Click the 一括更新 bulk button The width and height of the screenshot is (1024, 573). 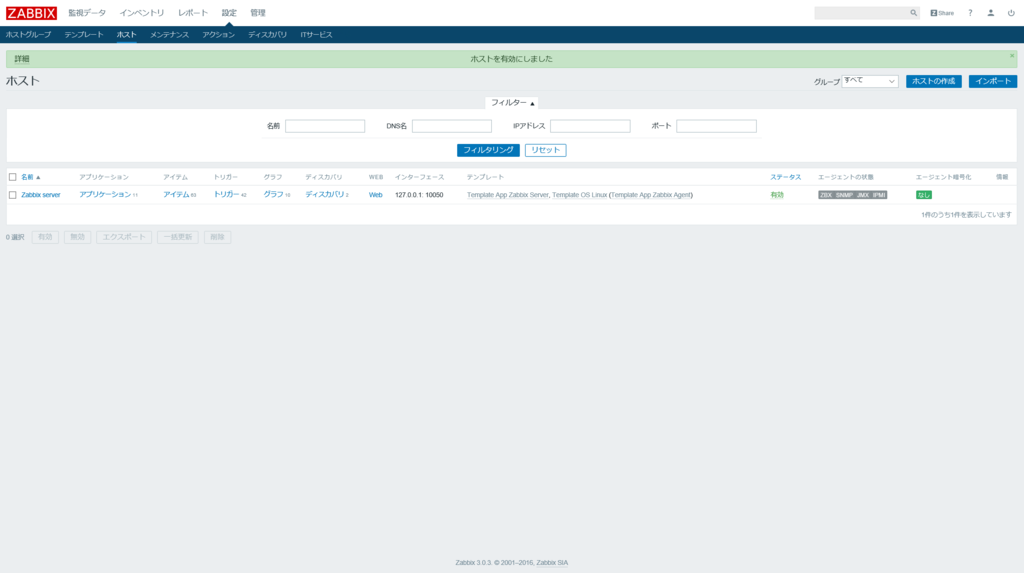pos(178,237)
